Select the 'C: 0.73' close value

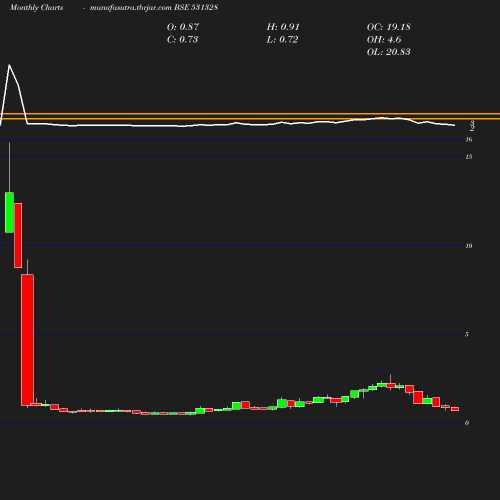pos(182,40)
